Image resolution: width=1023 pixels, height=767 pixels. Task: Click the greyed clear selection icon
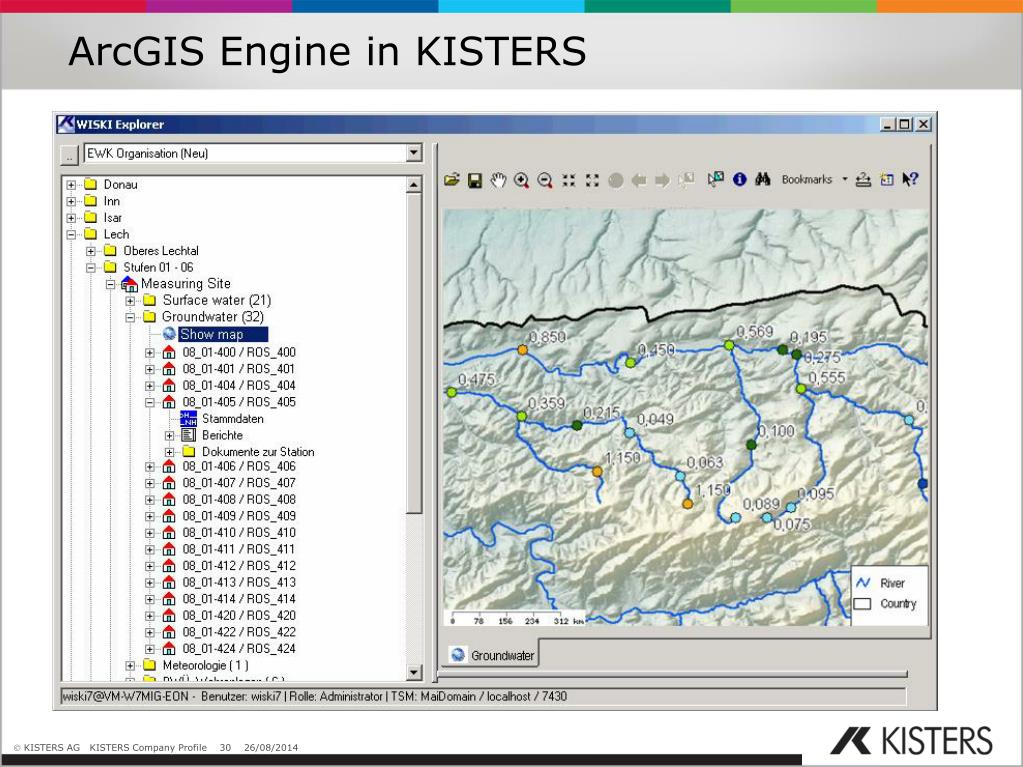coord(686,179)
